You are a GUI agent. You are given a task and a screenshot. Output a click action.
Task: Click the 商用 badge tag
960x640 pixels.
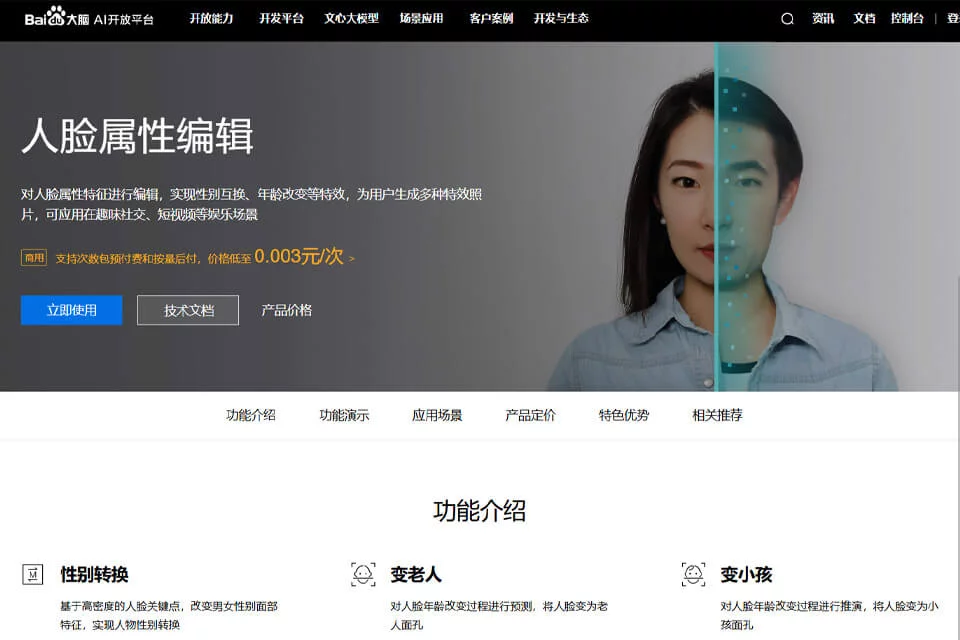(x=34, y=257)
